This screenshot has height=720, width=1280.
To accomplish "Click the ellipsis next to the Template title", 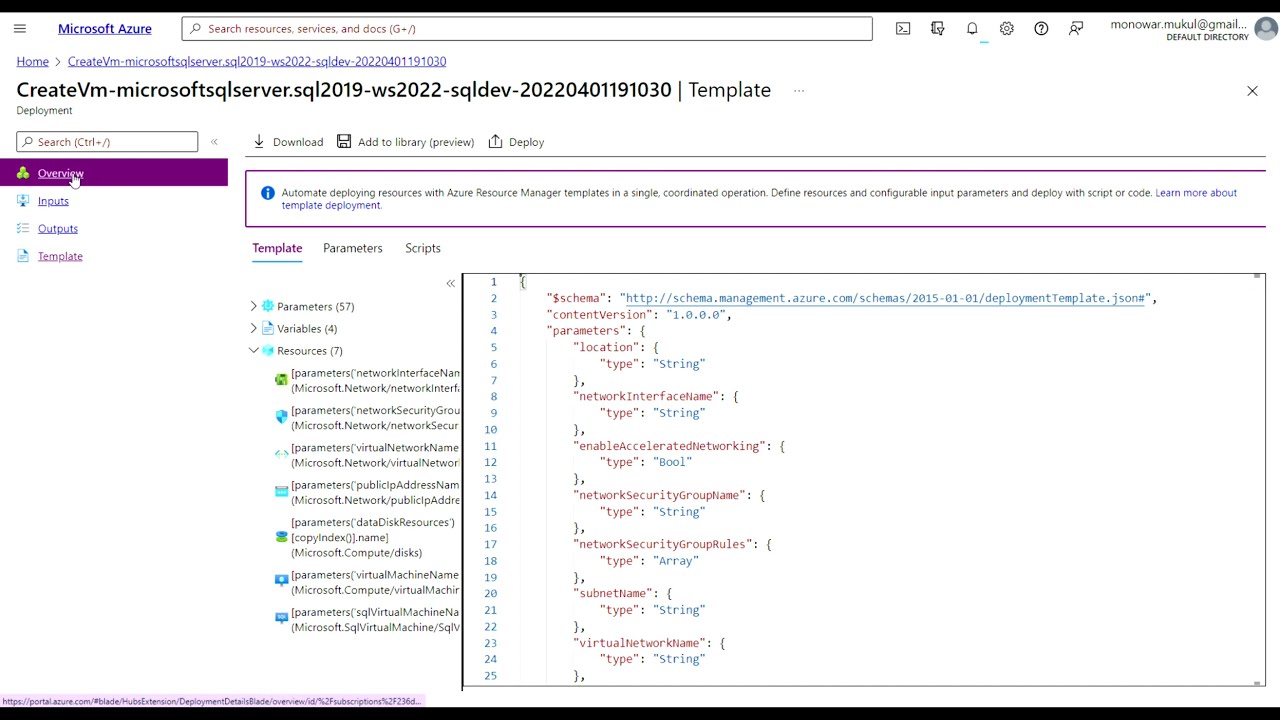I will click(x=799, y=91).
